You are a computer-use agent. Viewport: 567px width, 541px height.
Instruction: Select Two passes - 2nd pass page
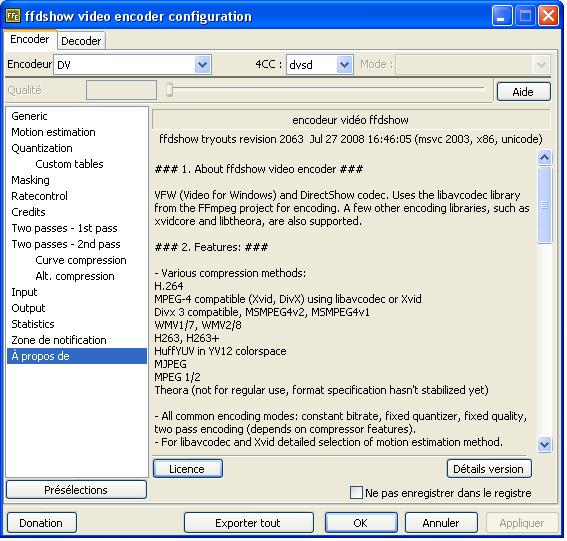(66, 244)
